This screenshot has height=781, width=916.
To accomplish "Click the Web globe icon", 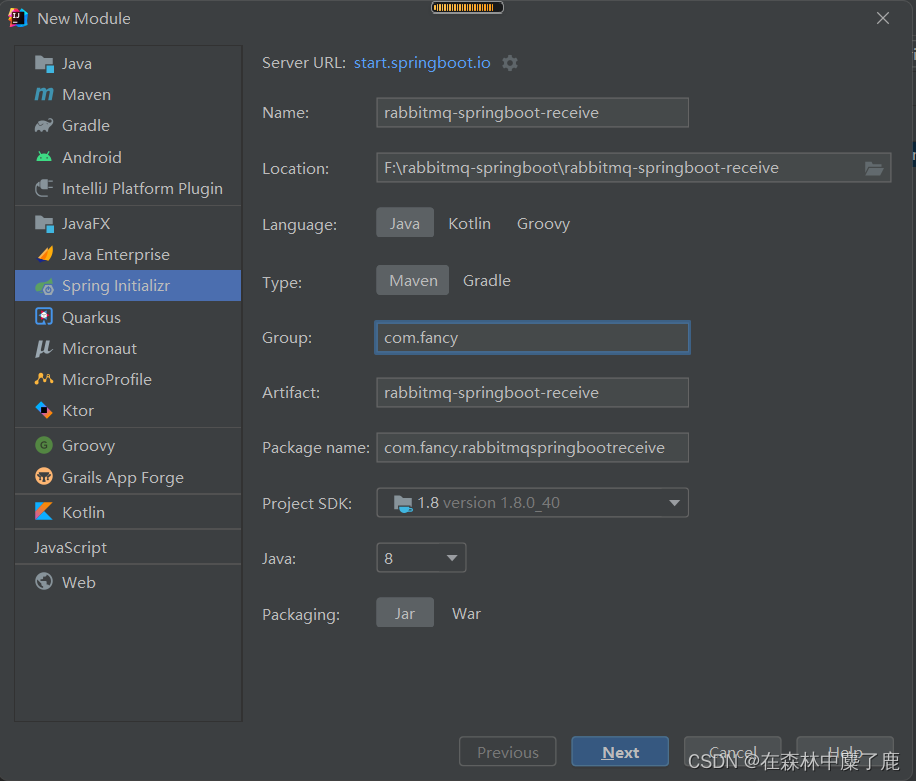I will (44, 582).
